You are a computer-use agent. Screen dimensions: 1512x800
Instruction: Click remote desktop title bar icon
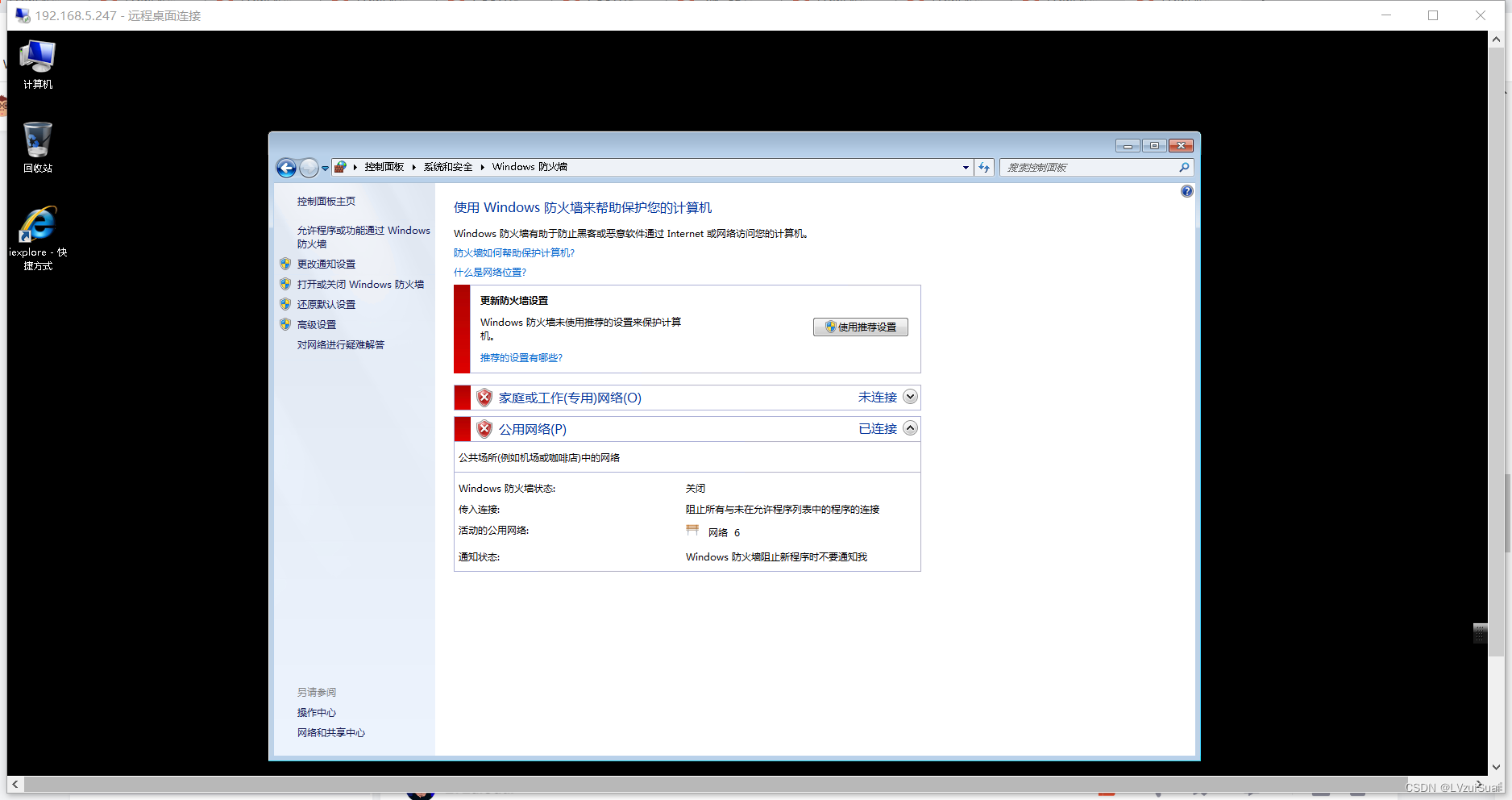23,15
